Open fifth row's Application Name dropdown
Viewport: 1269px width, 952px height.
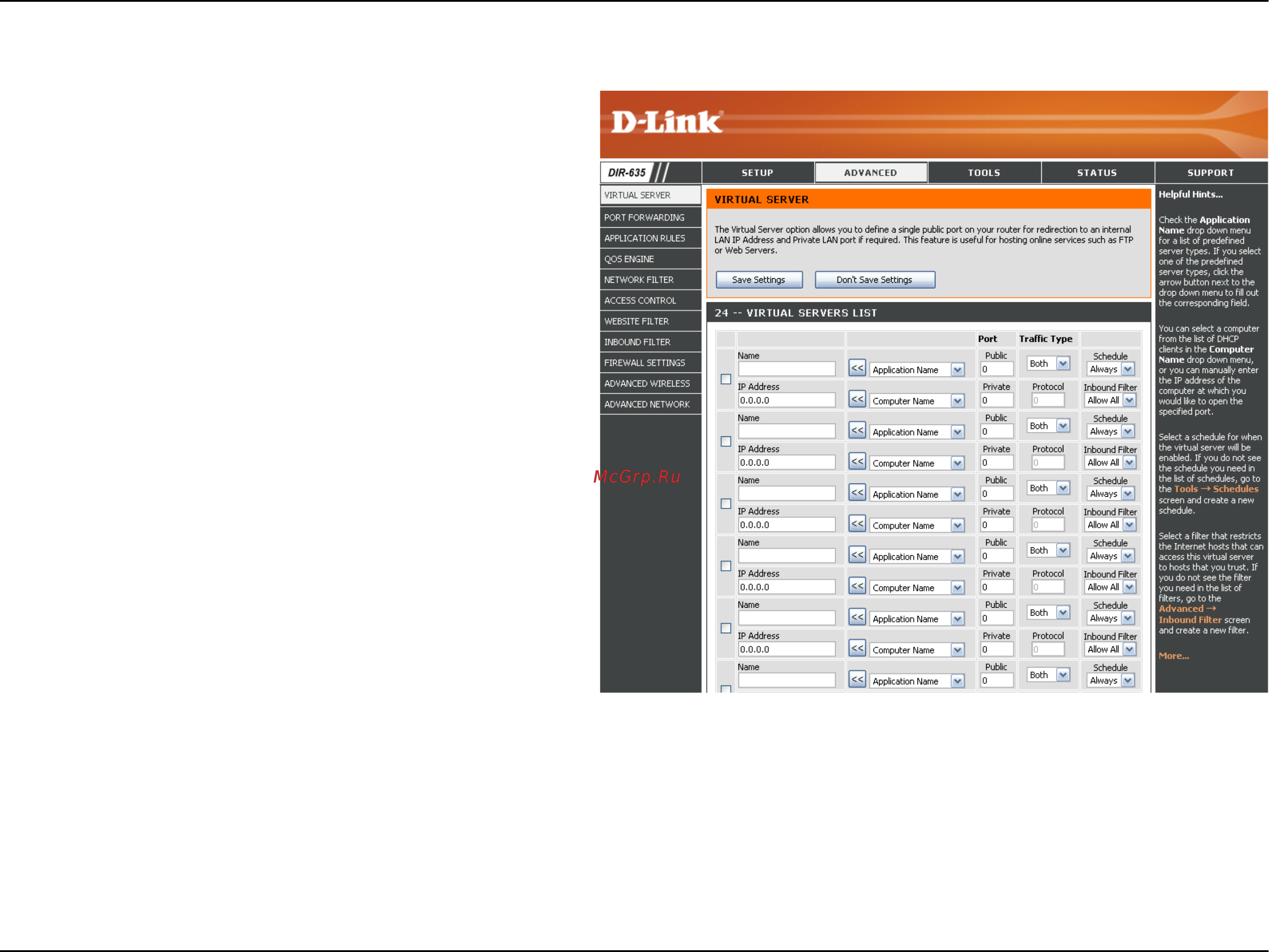coord(917,619)
